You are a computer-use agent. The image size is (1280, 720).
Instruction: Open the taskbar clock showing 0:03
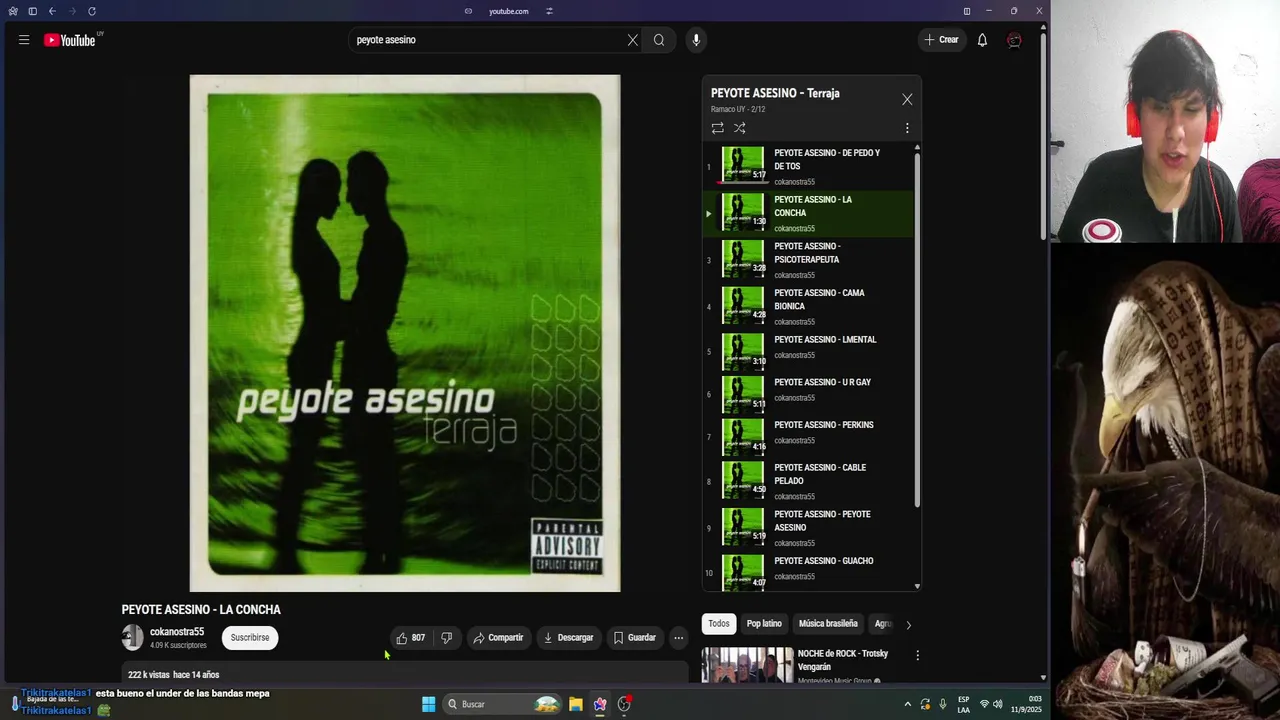pyautogui.click(x=1026, y=704)
